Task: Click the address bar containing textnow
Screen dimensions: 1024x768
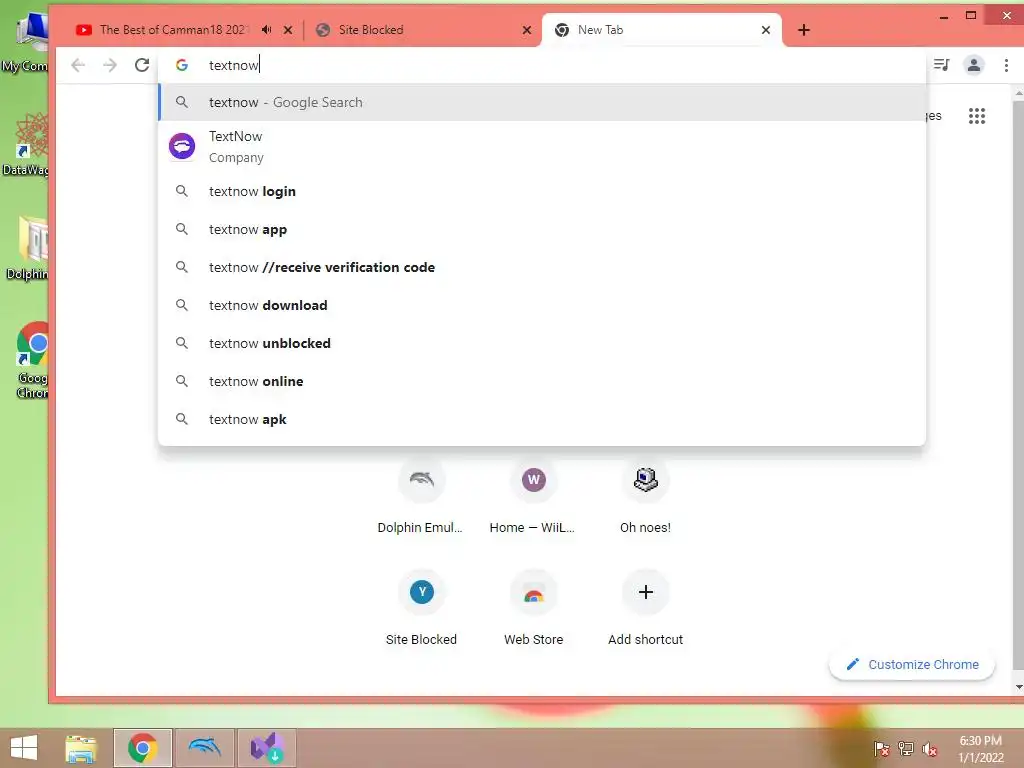Action: pos(542,65)
